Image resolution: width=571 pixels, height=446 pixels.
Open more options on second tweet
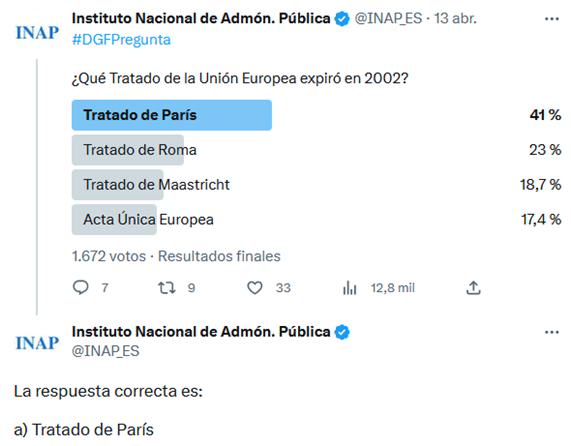point(552,332)
